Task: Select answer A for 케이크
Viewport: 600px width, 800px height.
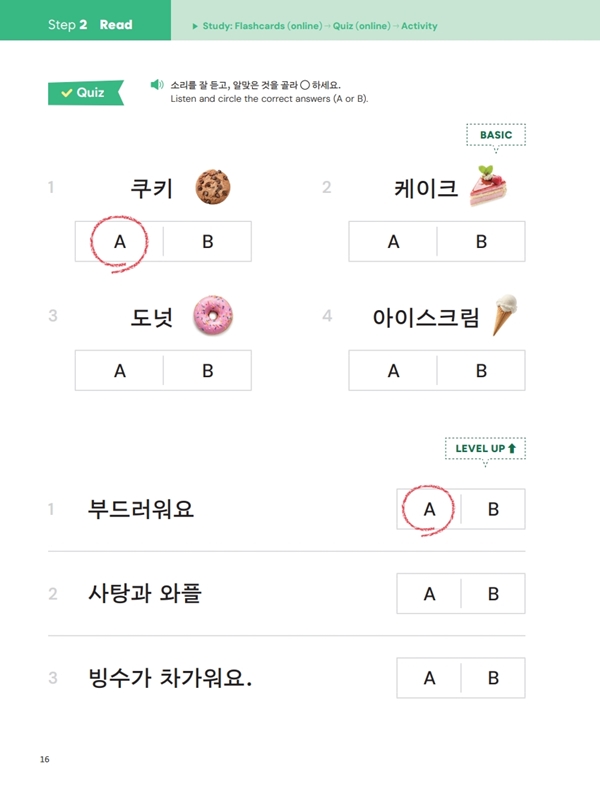Action: (393, 241)
